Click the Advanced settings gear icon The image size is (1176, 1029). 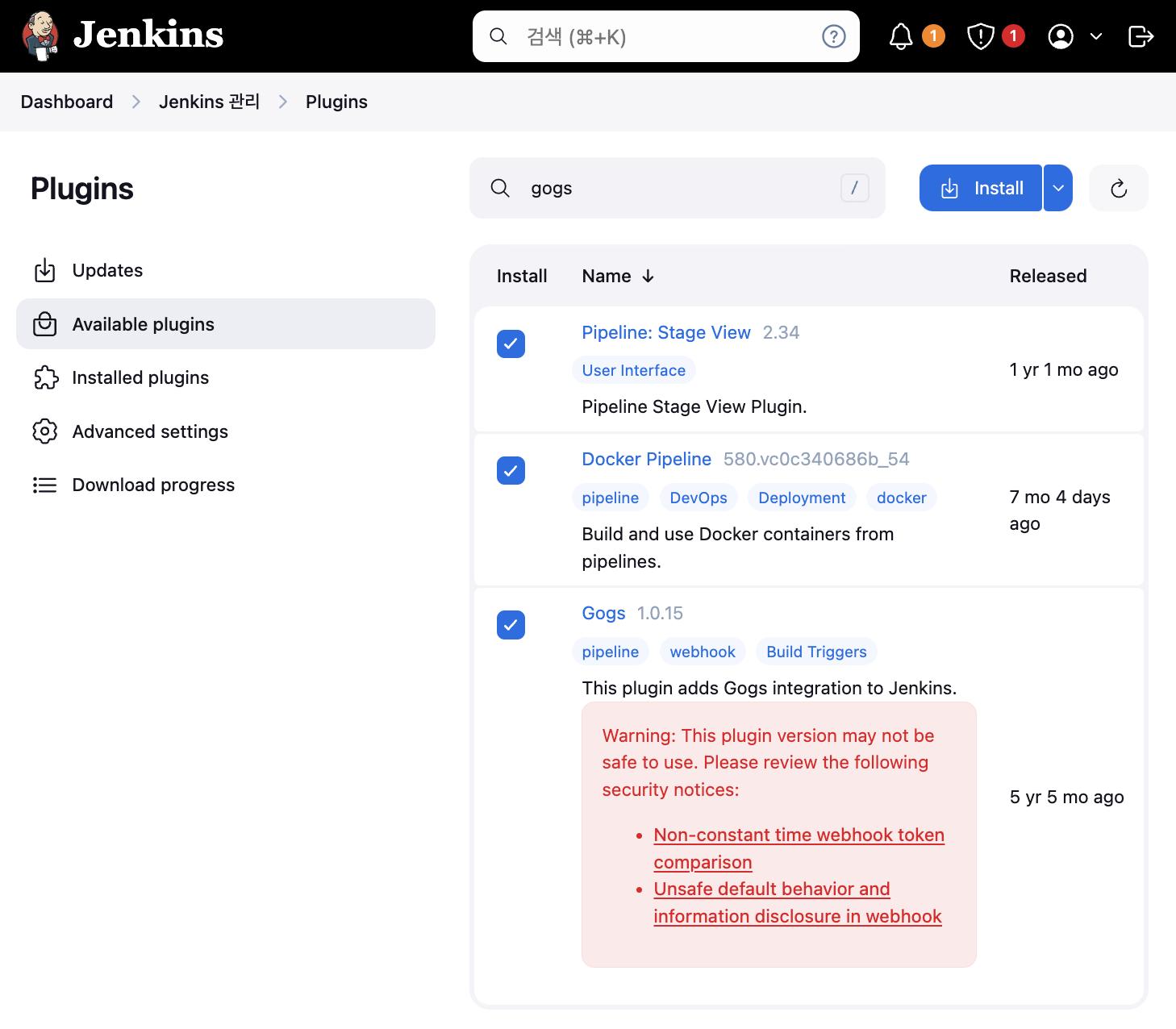45,431
